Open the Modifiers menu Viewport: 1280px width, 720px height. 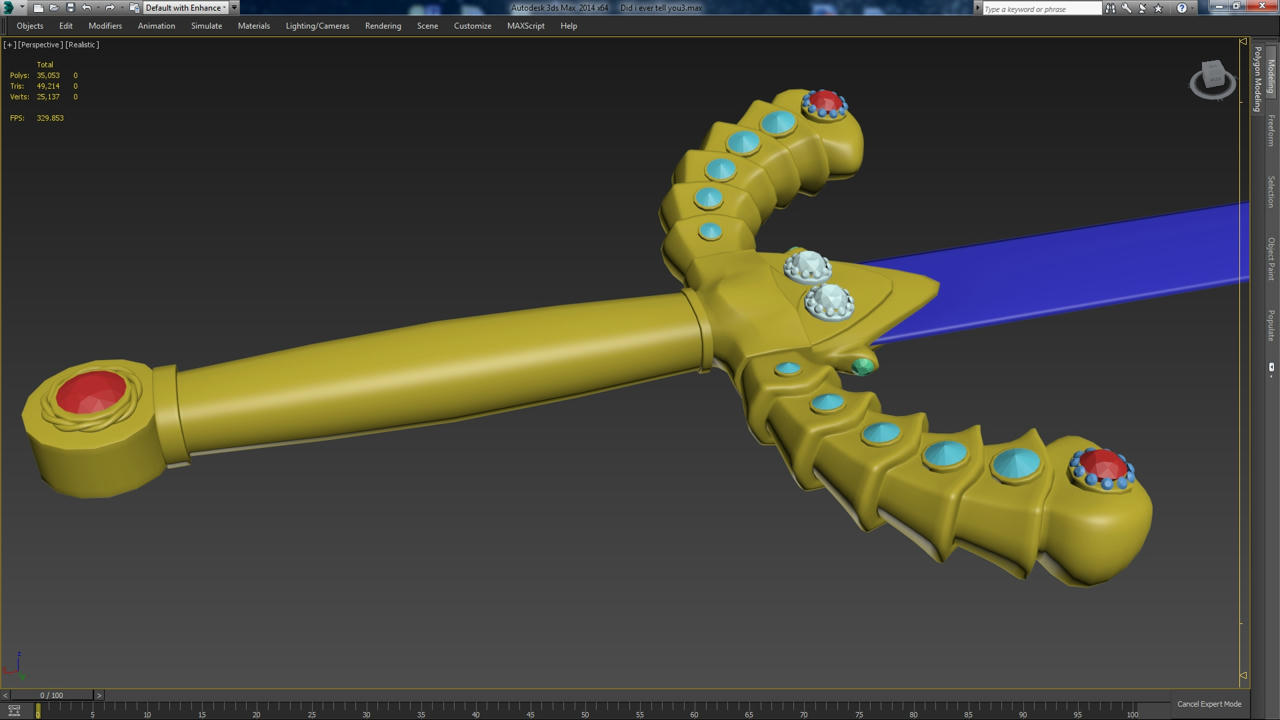coord(105,26)
